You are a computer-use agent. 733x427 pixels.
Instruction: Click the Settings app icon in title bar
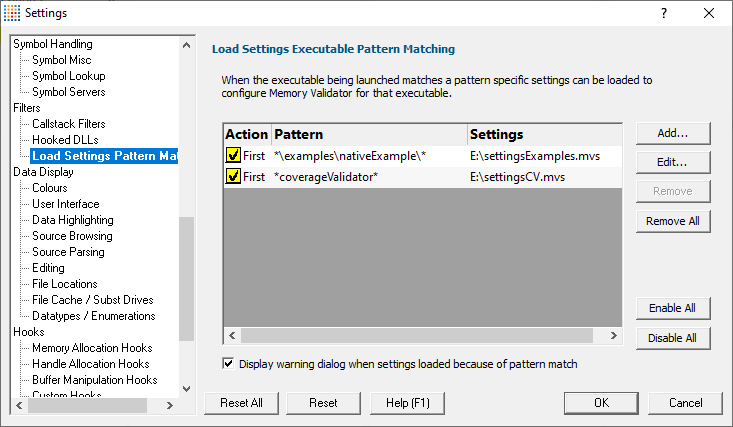click(x=12, y=13)
